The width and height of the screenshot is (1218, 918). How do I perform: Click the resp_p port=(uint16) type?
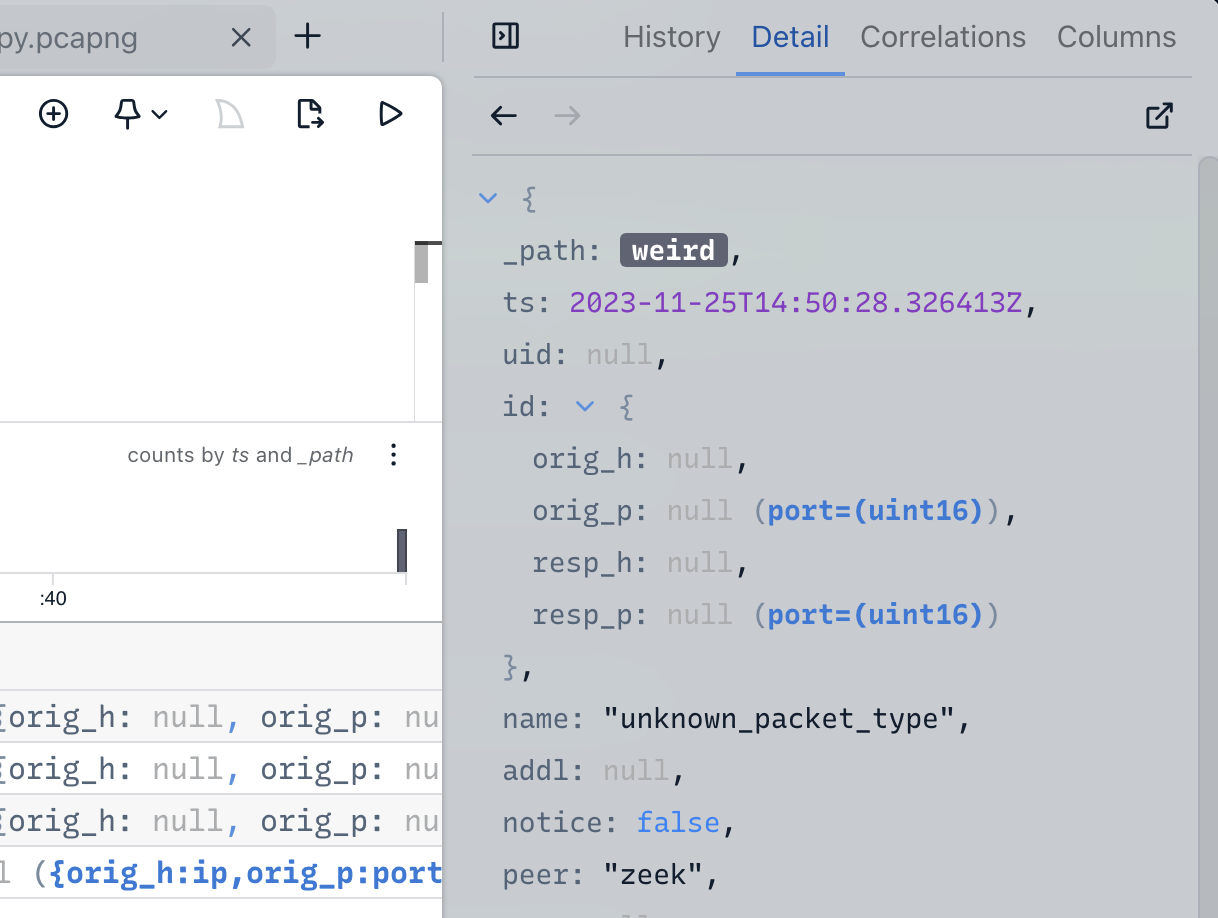(875, 614)
